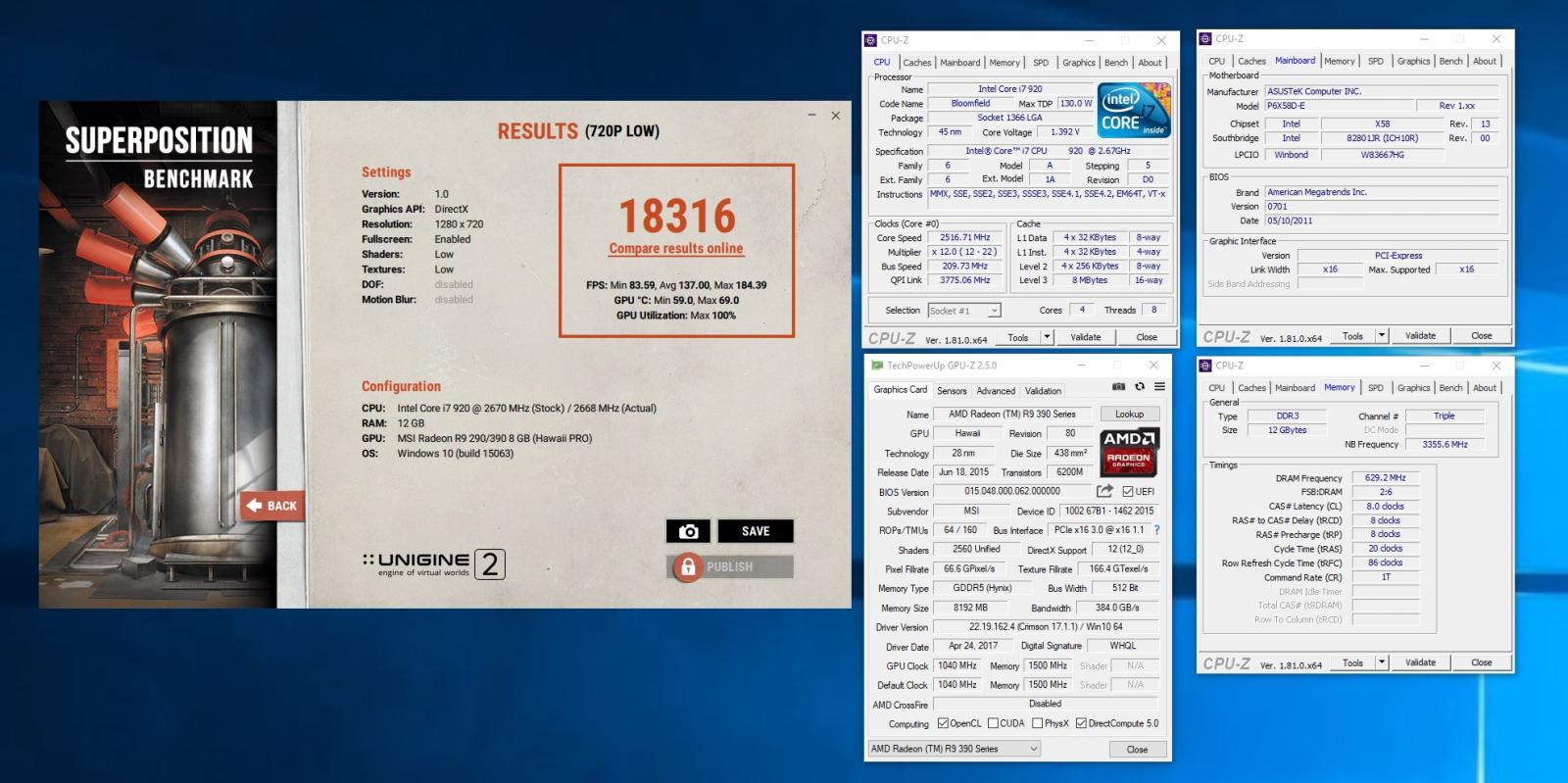The image size is (1568, 783).
Task: Open the GPU-Z hamburger menu
Action: click(x=1159, y=387)
